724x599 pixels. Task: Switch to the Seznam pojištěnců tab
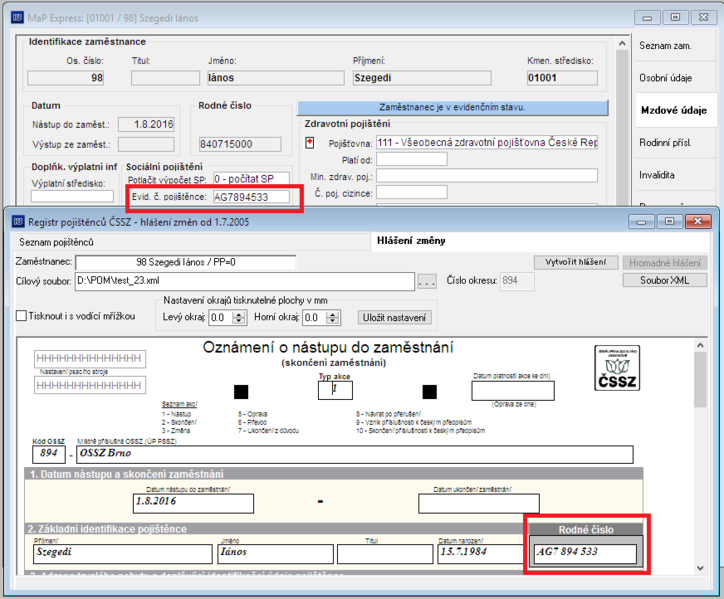[x=56, y=242]
